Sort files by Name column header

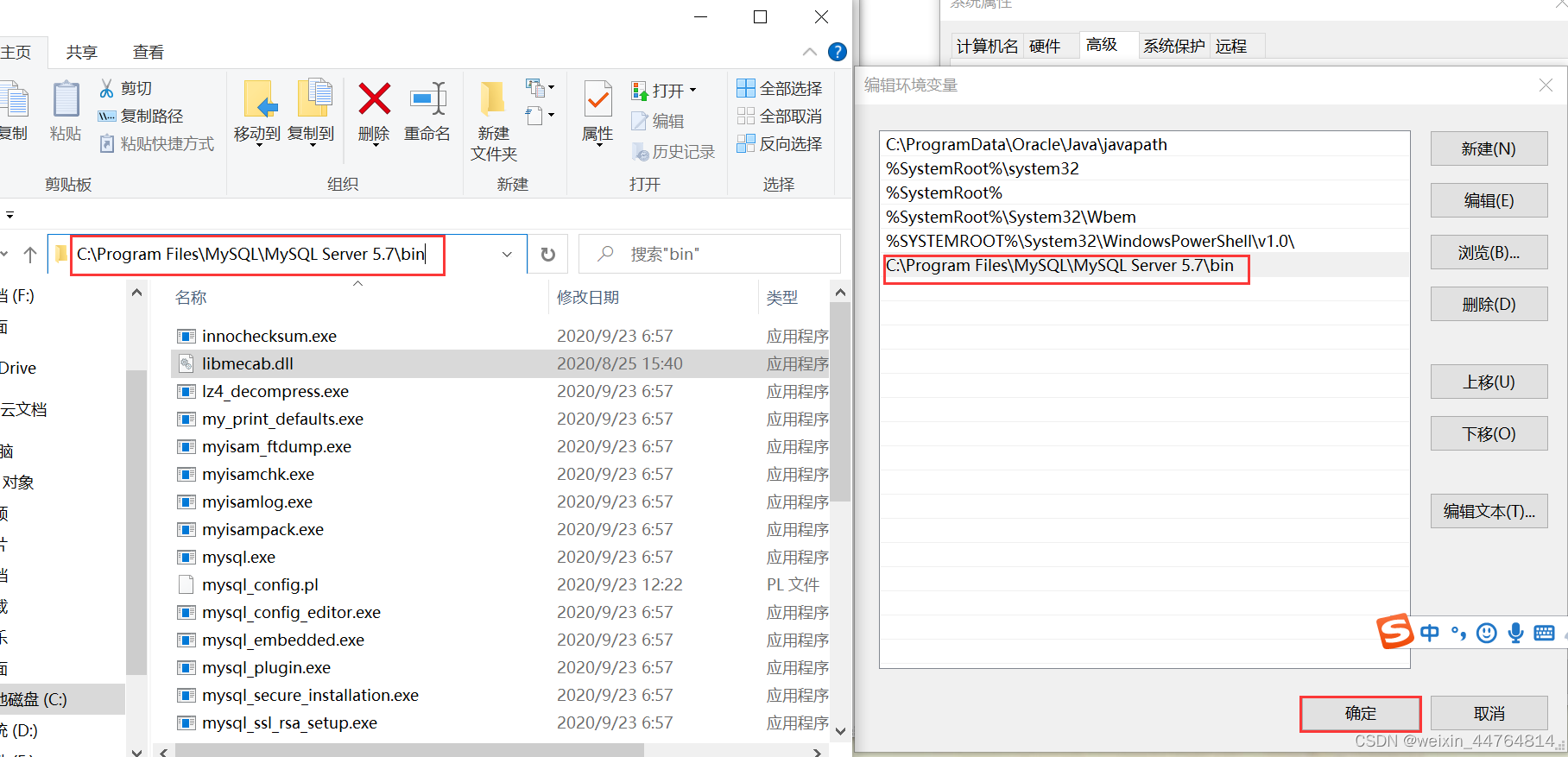191,298
